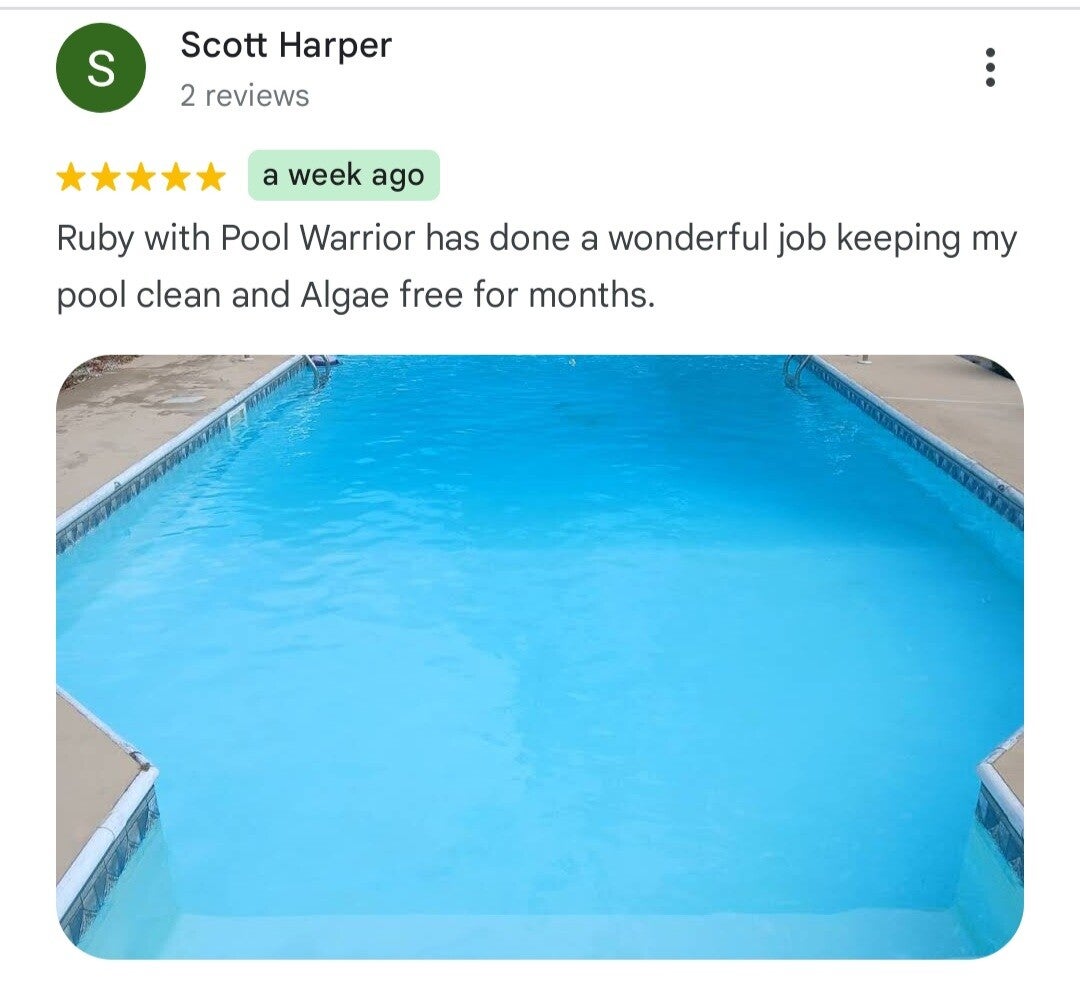View the "2 reviews" count link
The image size is (1080, 987).
tap(245, 96)
